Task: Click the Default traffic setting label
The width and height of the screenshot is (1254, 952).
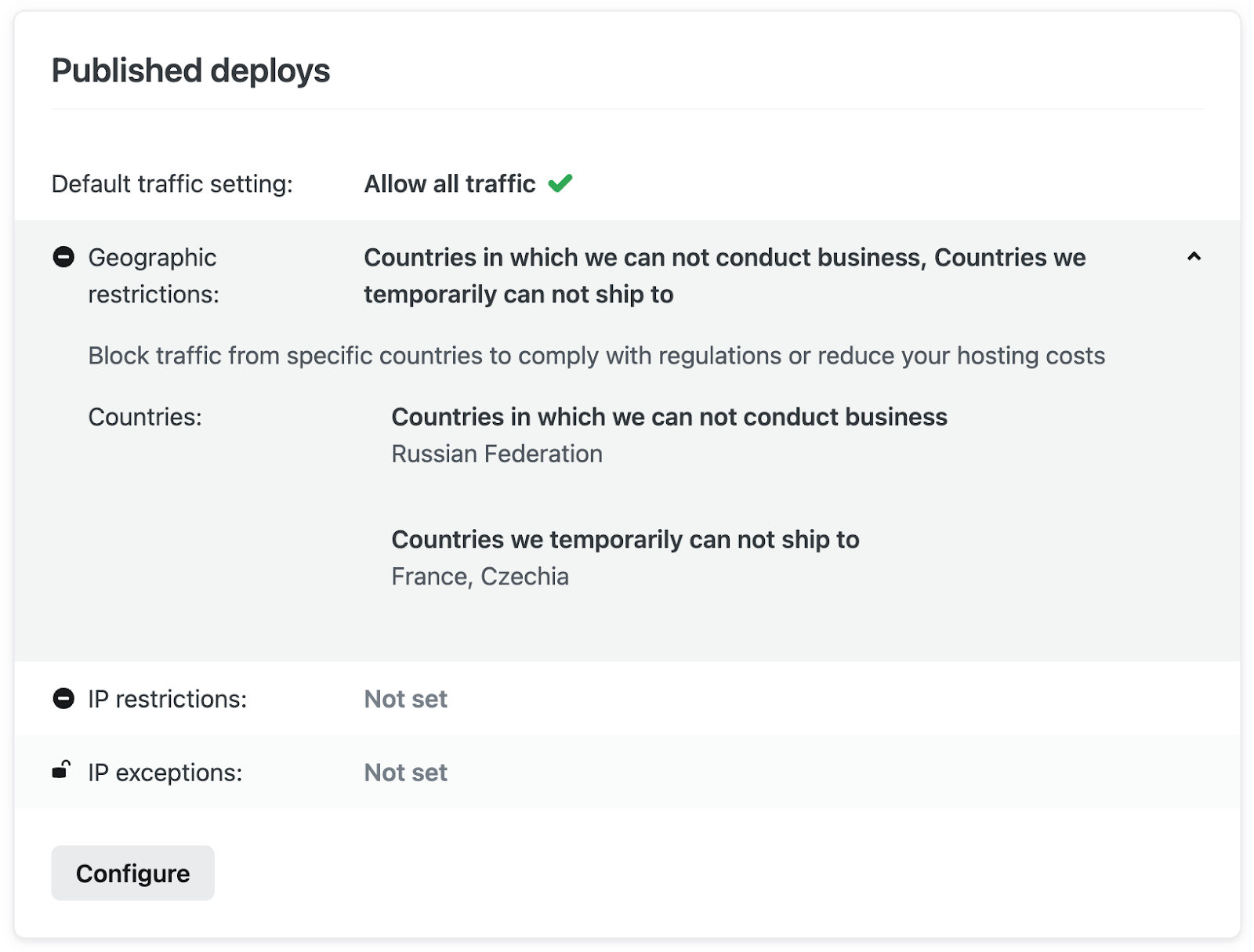Action: [172, 184]
